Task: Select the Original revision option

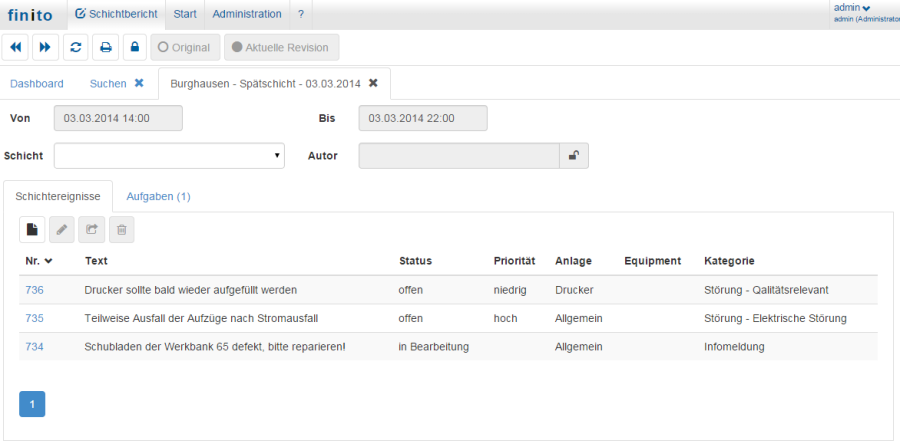Action: [184, 47]
